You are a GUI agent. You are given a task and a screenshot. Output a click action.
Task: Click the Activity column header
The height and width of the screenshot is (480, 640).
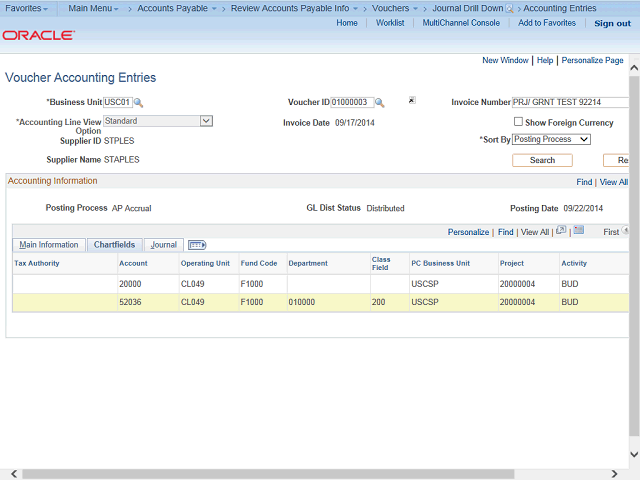tap(574, 264)
